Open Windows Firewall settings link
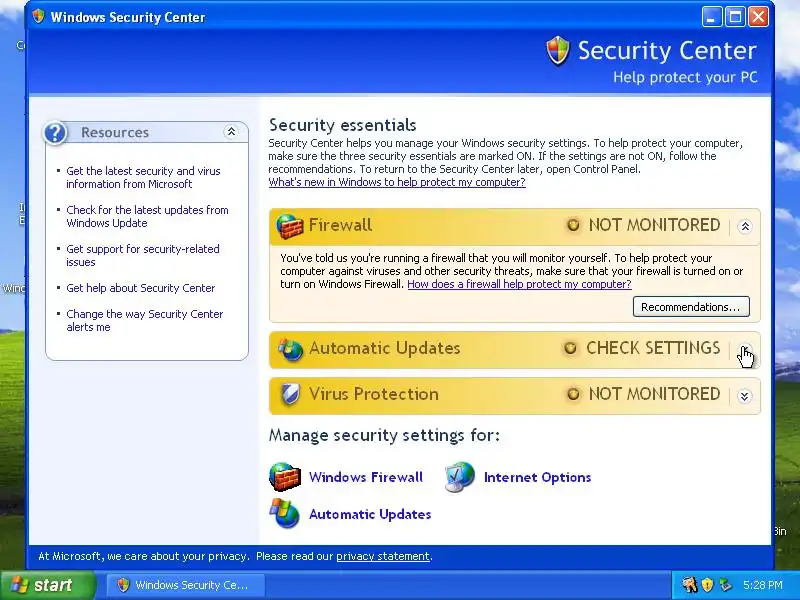The height and width of the screenshot is (600, 800). 366,477
